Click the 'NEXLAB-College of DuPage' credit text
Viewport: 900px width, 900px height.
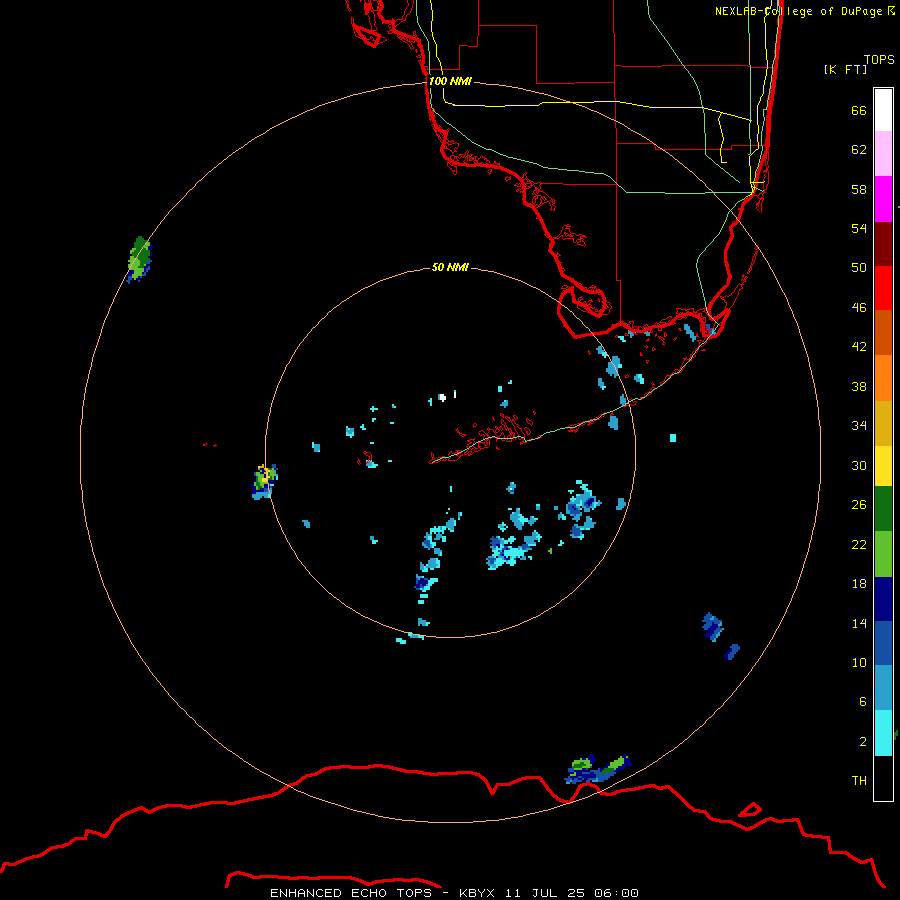[x=799, y=11]
